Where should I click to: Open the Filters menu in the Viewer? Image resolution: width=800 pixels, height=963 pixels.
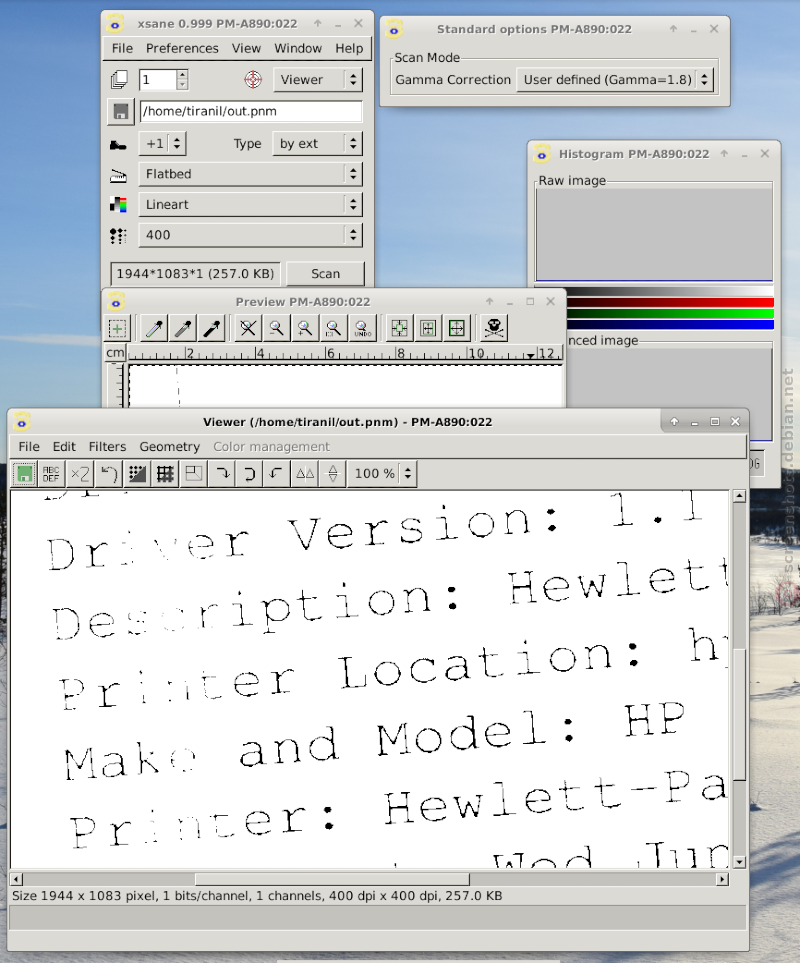[x=107, y=446]
